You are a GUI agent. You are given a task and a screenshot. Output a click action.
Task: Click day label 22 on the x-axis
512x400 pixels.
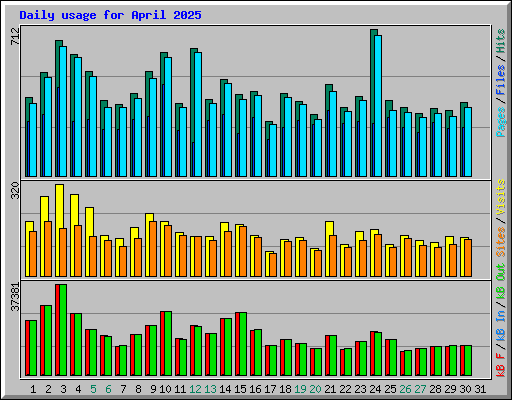(345, 389)
